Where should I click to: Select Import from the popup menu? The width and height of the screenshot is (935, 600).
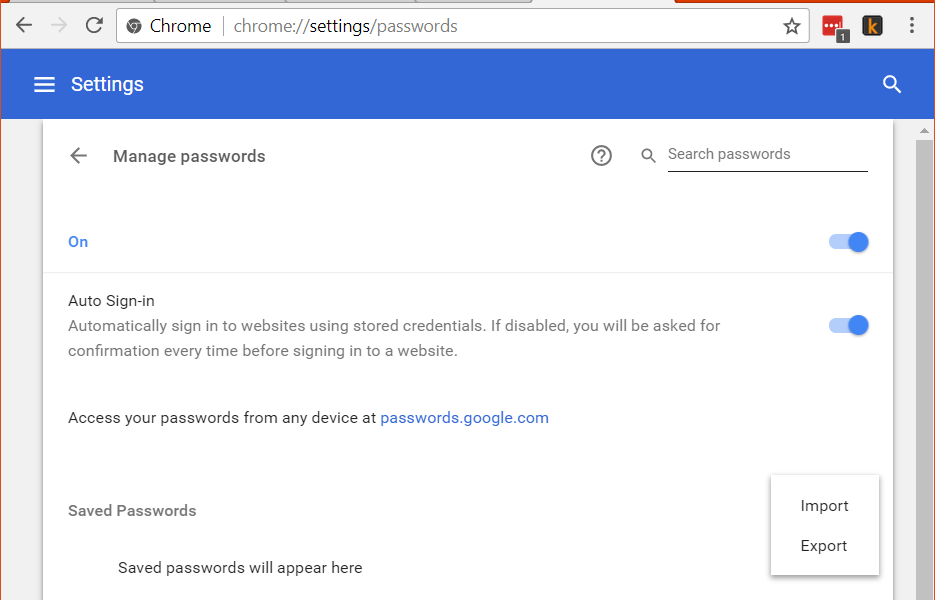[824, 506]
